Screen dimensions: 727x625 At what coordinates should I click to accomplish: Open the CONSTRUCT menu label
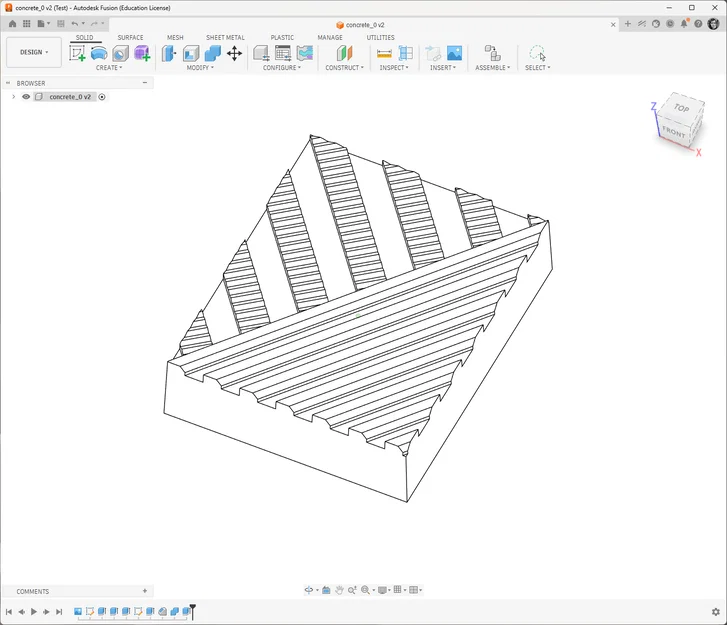pyautogui.click(x=344, y=68)
